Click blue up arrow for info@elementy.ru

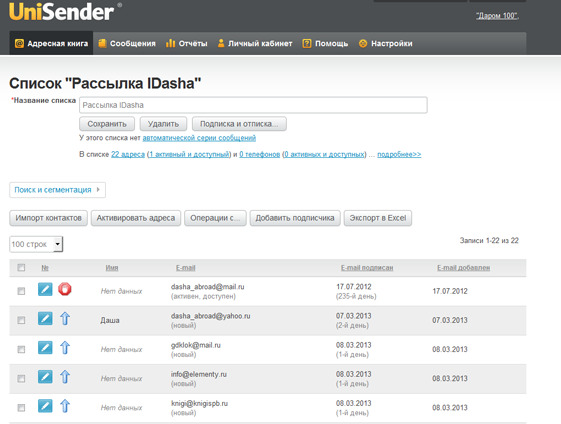65,377
